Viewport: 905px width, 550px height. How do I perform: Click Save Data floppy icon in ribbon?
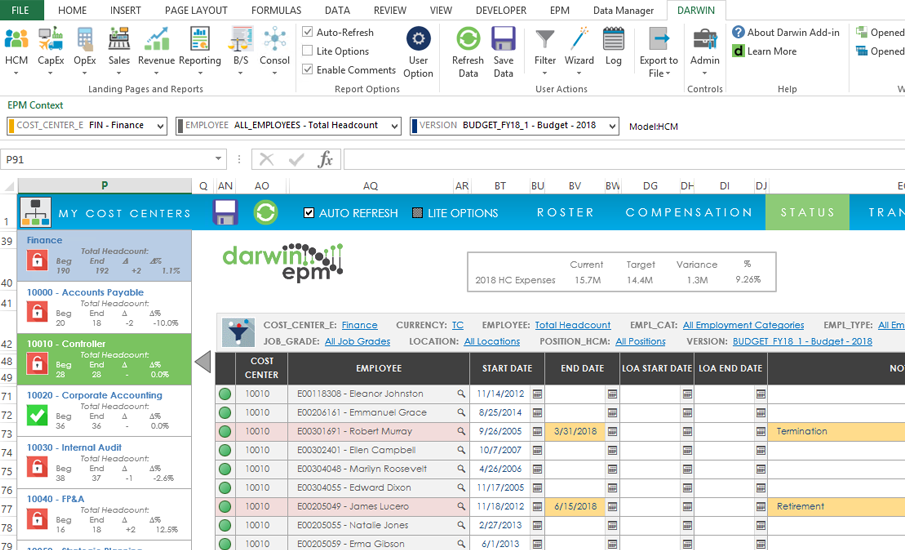[x=503, y=39]
